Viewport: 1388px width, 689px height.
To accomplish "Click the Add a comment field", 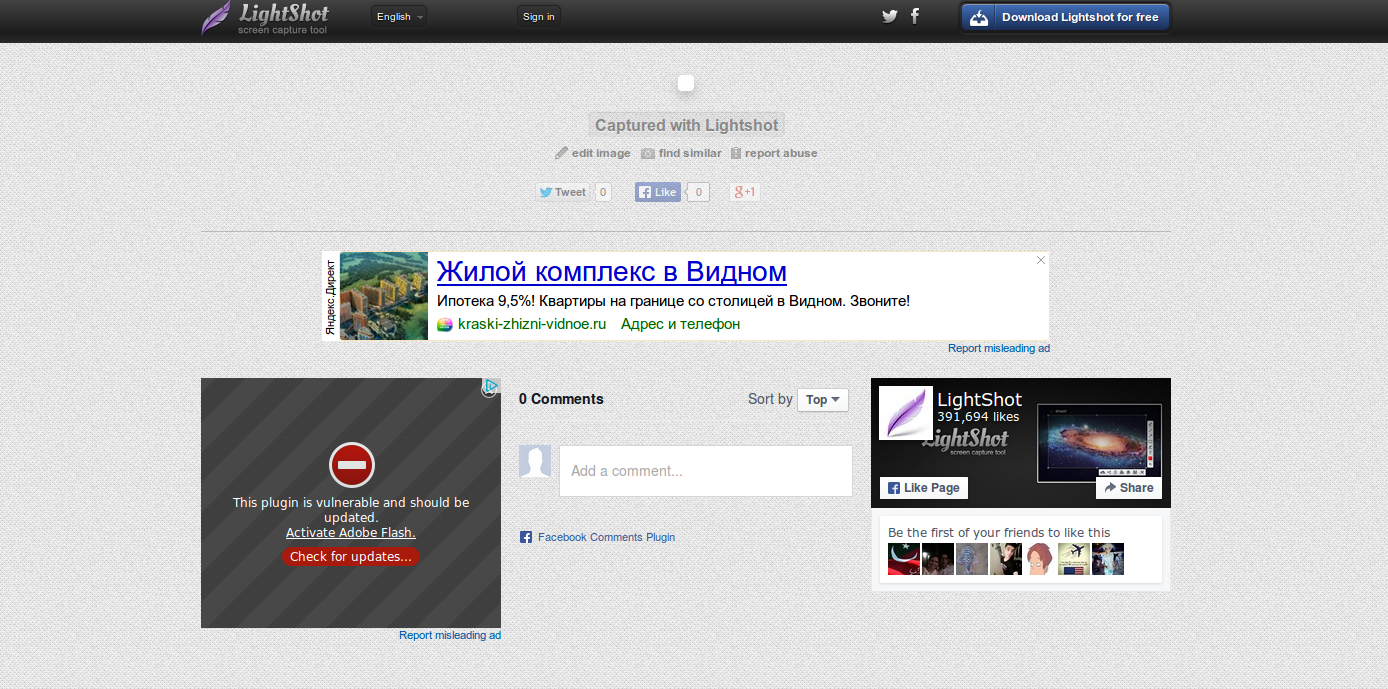I will (706, 471).
